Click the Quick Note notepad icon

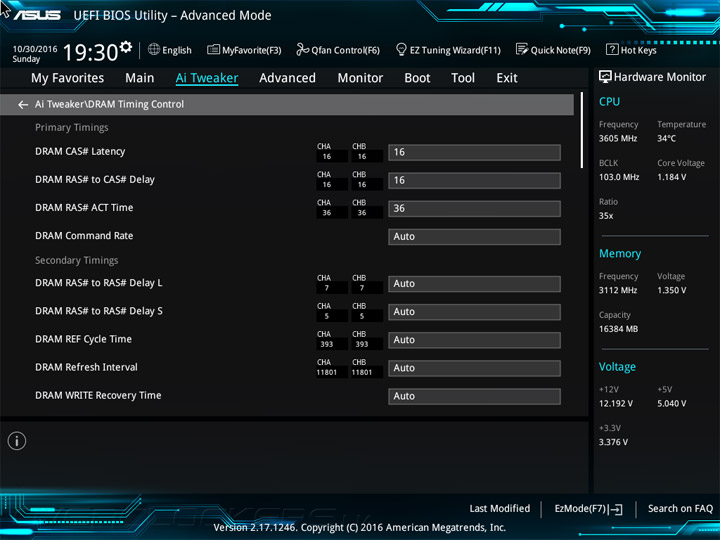522,49
